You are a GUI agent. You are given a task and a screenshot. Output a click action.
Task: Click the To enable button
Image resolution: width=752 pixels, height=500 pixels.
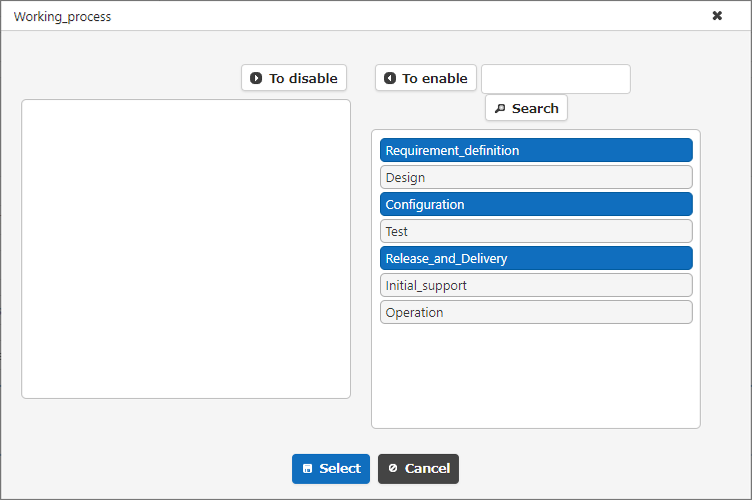point(426,78)
